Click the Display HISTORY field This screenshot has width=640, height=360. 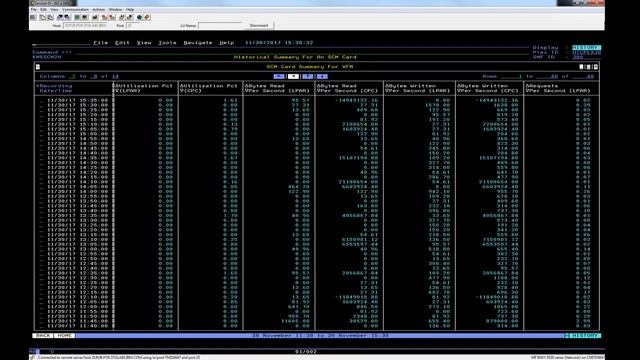coord(587,47)
